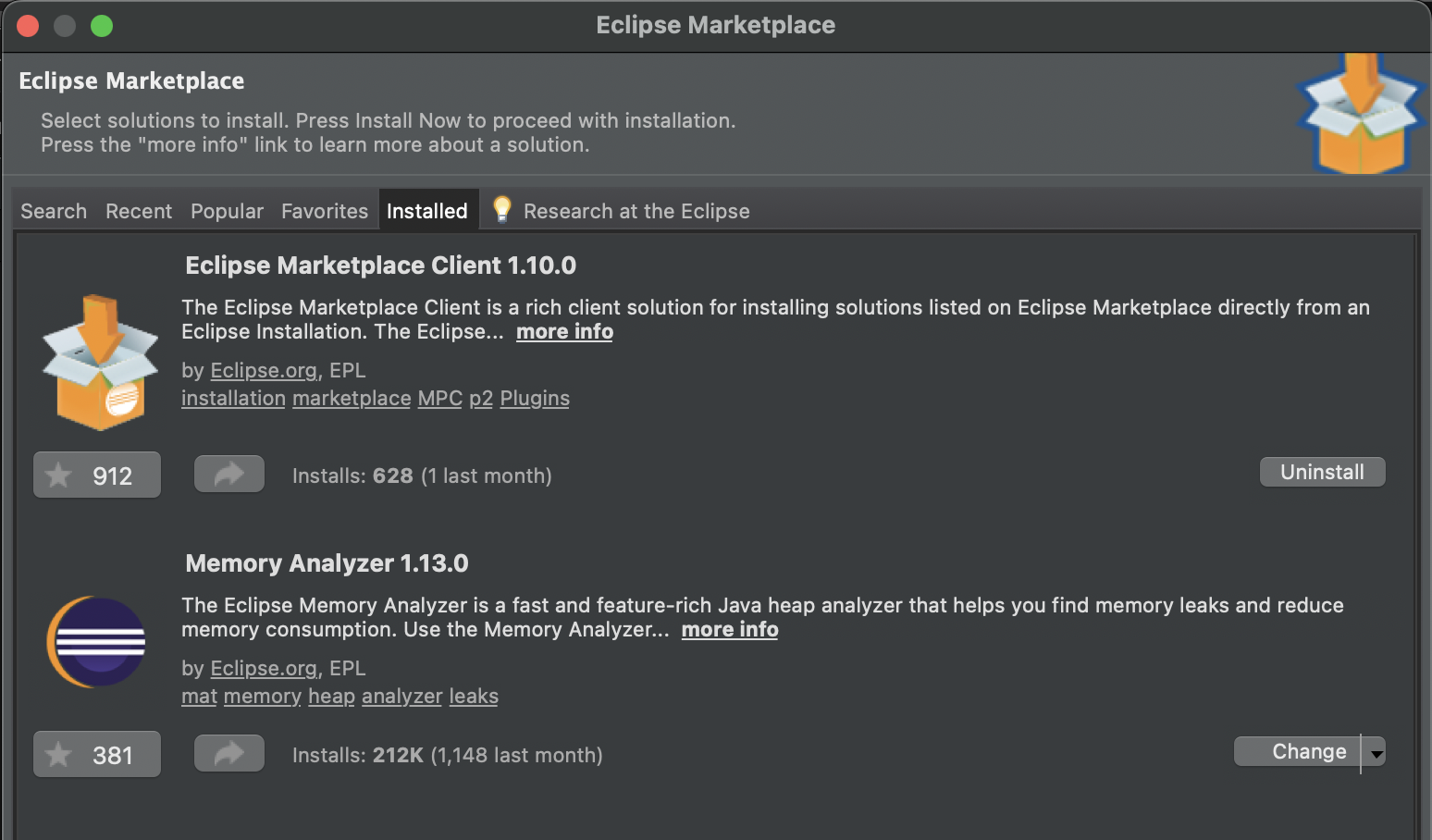
Task: Click share arrow for Memory Analyzer
Action: click(x=228, y=754)
